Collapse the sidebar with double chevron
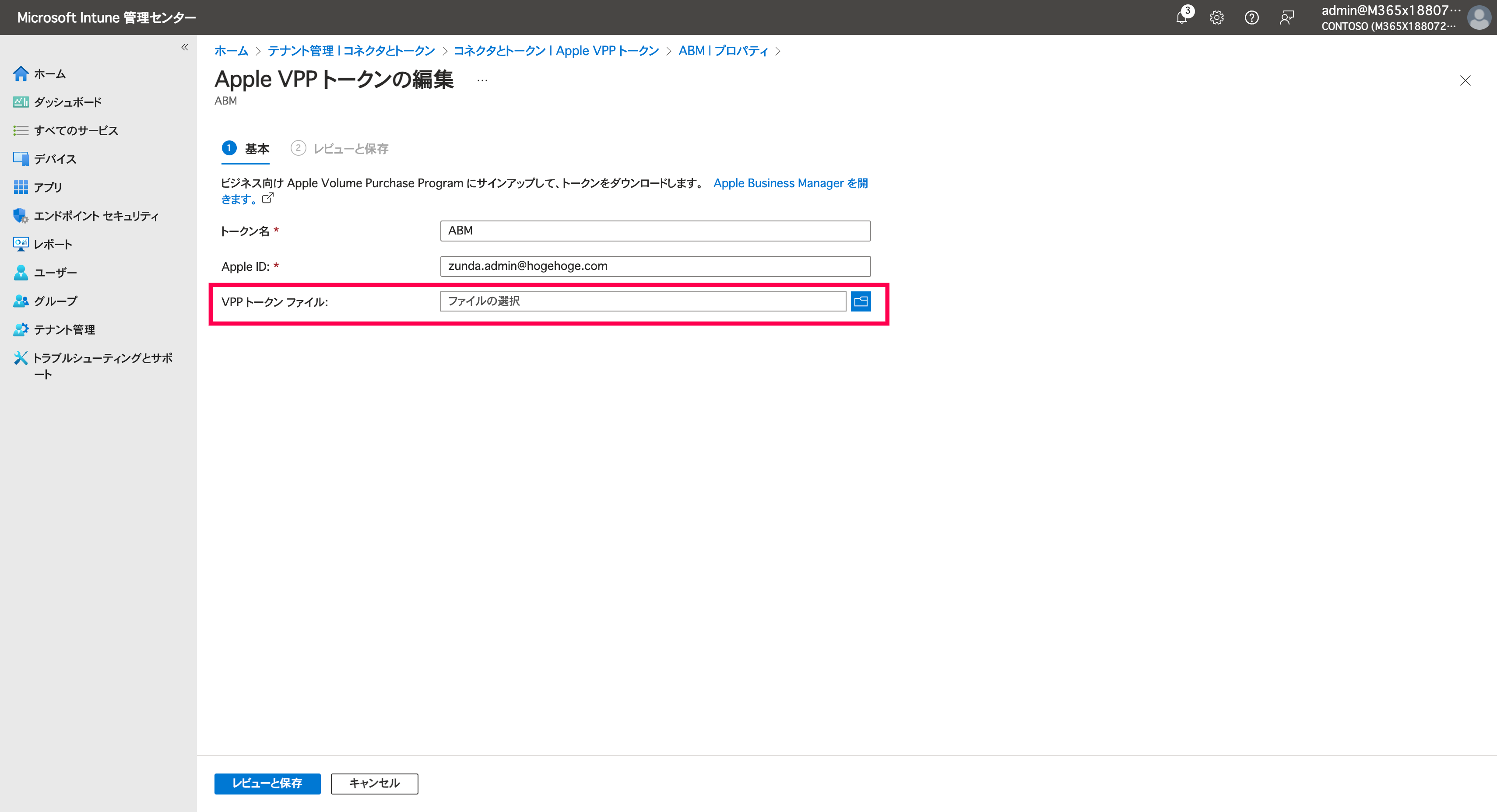The width and height of the screenshot is (1497, 812). pos(184,47)
